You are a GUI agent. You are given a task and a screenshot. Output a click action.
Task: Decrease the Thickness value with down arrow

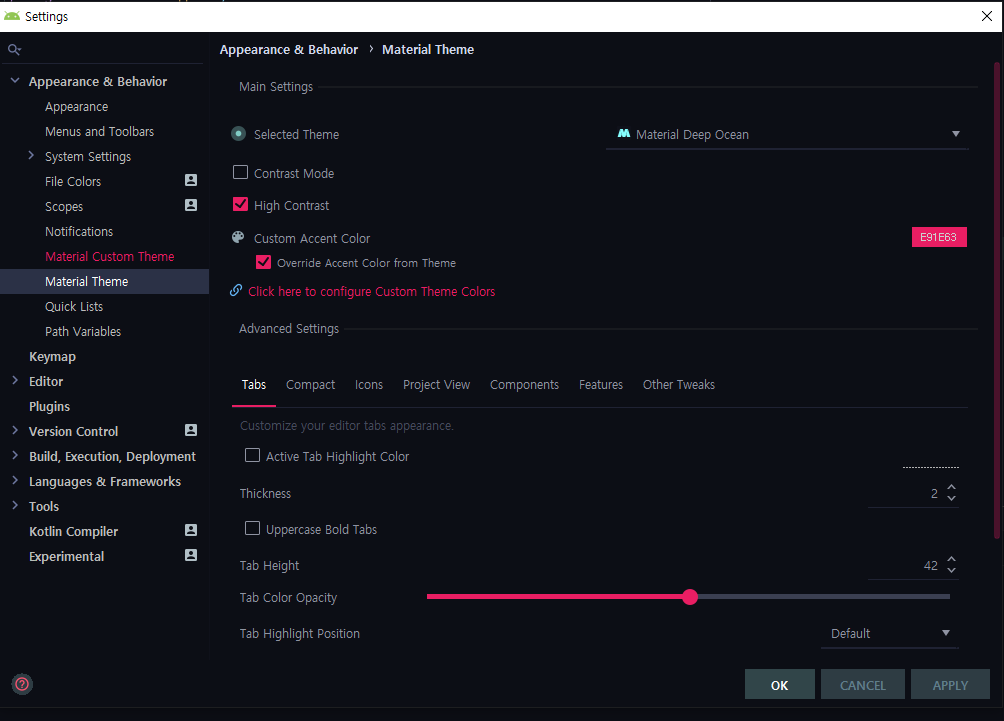951,498
